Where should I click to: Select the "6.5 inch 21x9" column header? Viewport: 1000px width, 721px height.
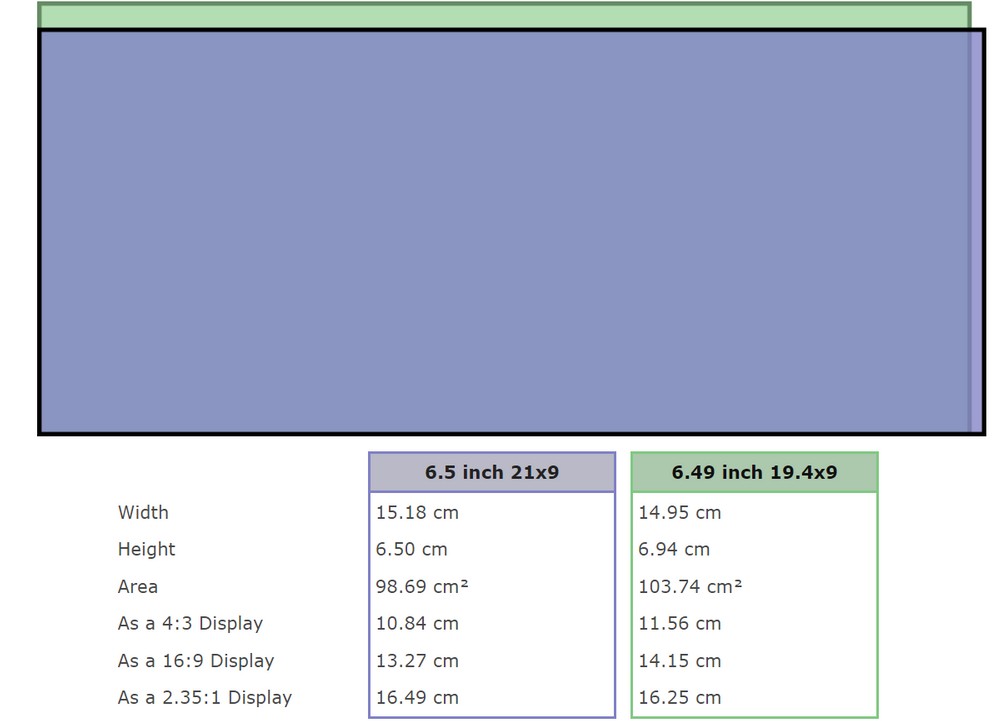click(x=492, y=472)
